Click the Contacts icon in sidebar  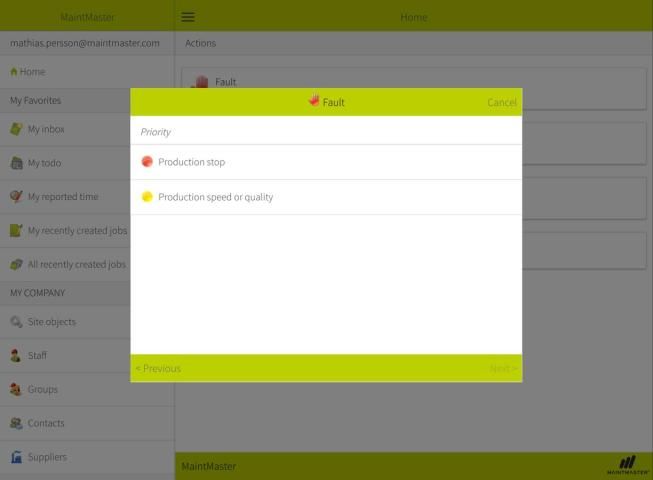[16, 423]
